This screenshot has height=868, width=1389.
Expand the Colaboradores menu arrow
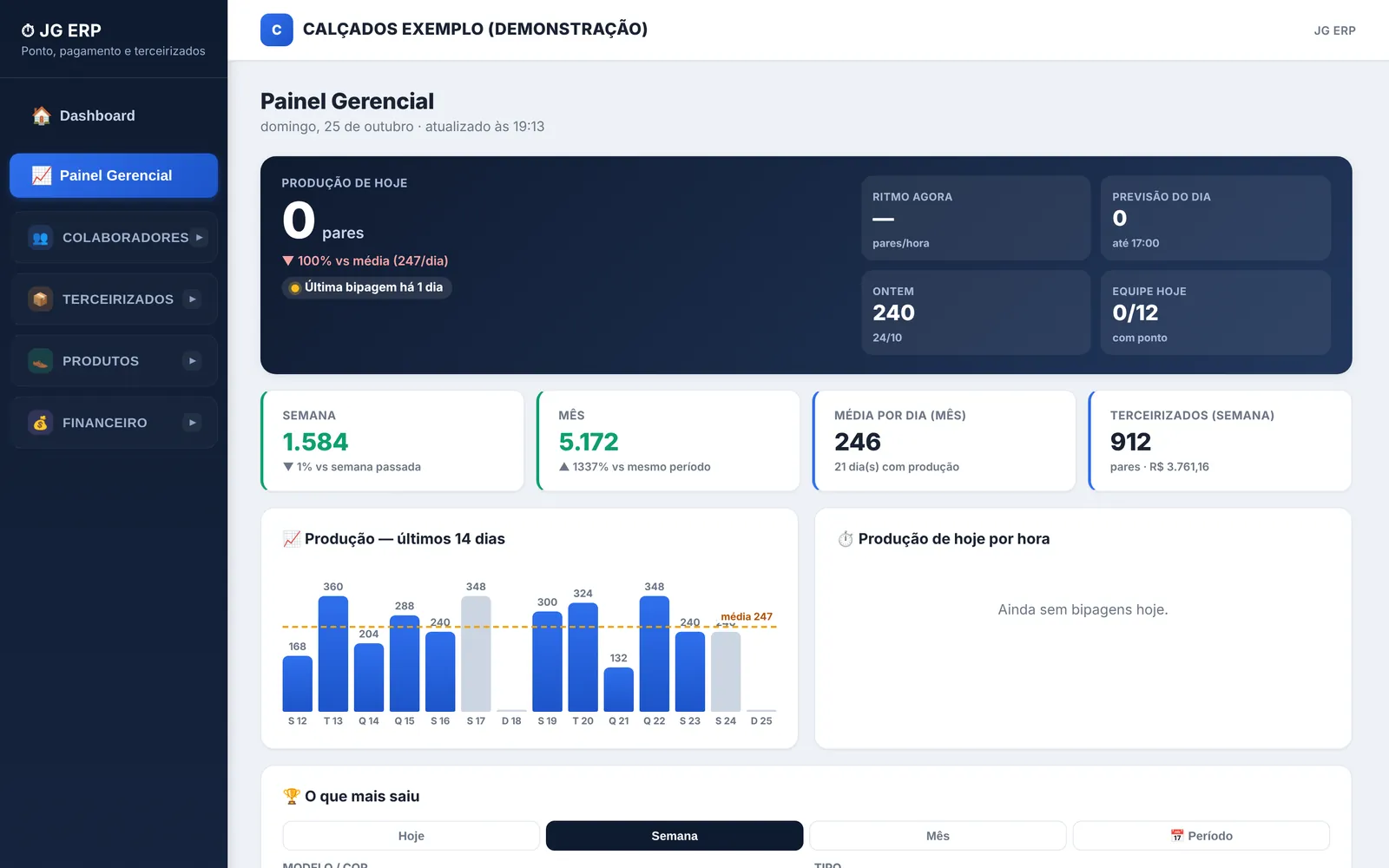click(199, 237)
